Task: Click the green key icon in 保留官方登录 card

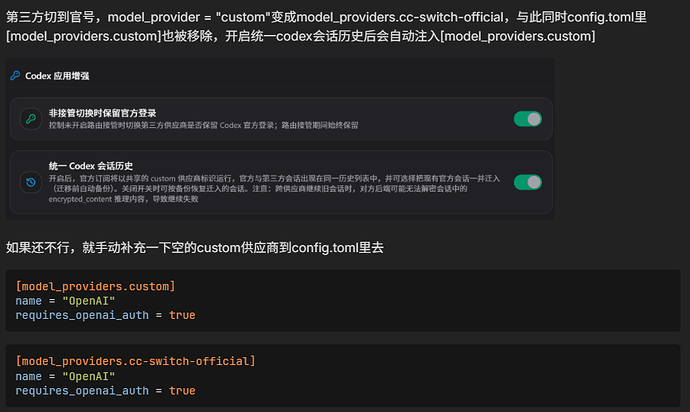Action: (31, 119)
